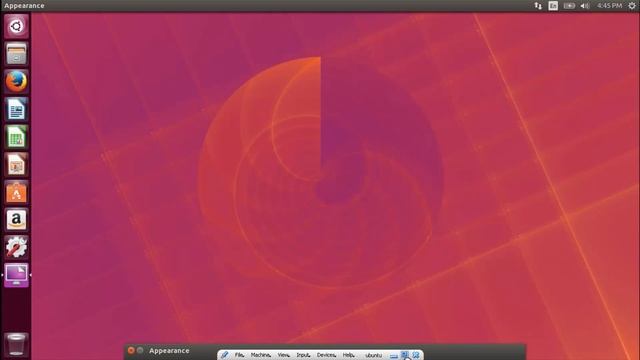Open LibreOffice Writer from the launcher

tap(16, 109)
